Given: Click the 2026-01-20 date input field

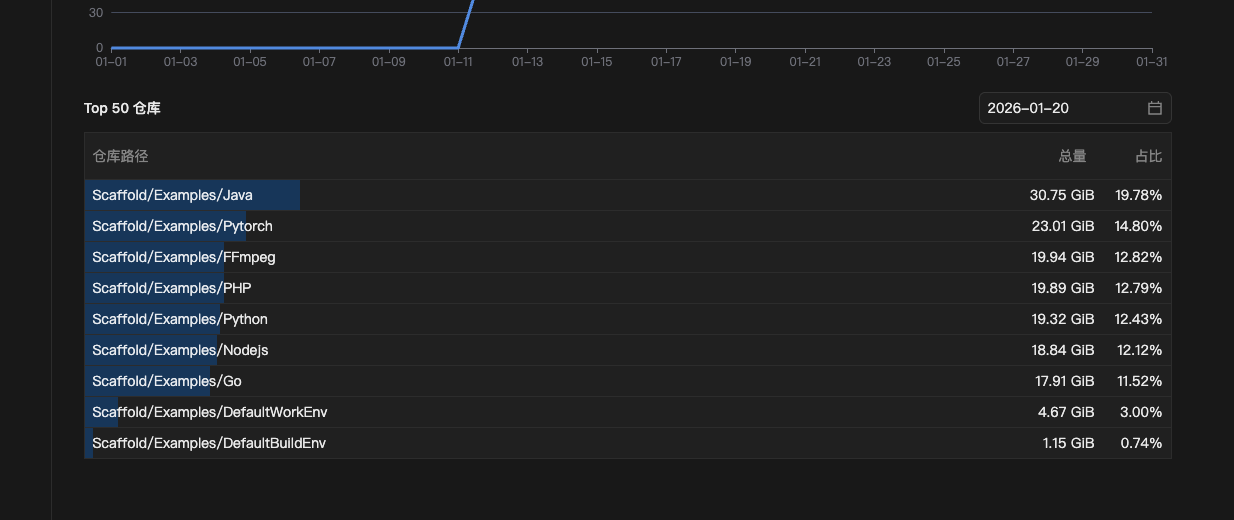Looking at the screenshot, I should click(x=1060, y=108).
